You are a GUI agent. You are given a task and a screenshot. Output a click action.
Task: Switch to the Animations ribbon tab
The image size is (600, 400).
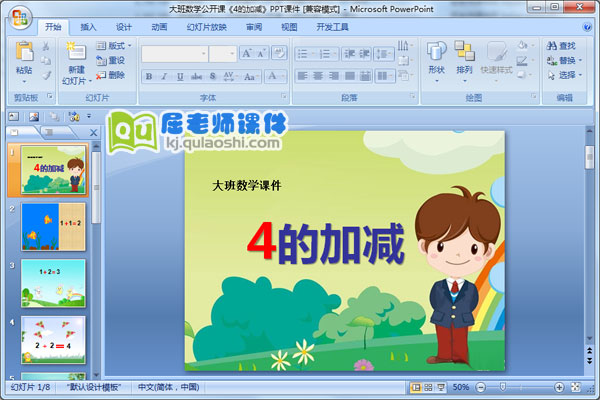[x=159, y=27]
